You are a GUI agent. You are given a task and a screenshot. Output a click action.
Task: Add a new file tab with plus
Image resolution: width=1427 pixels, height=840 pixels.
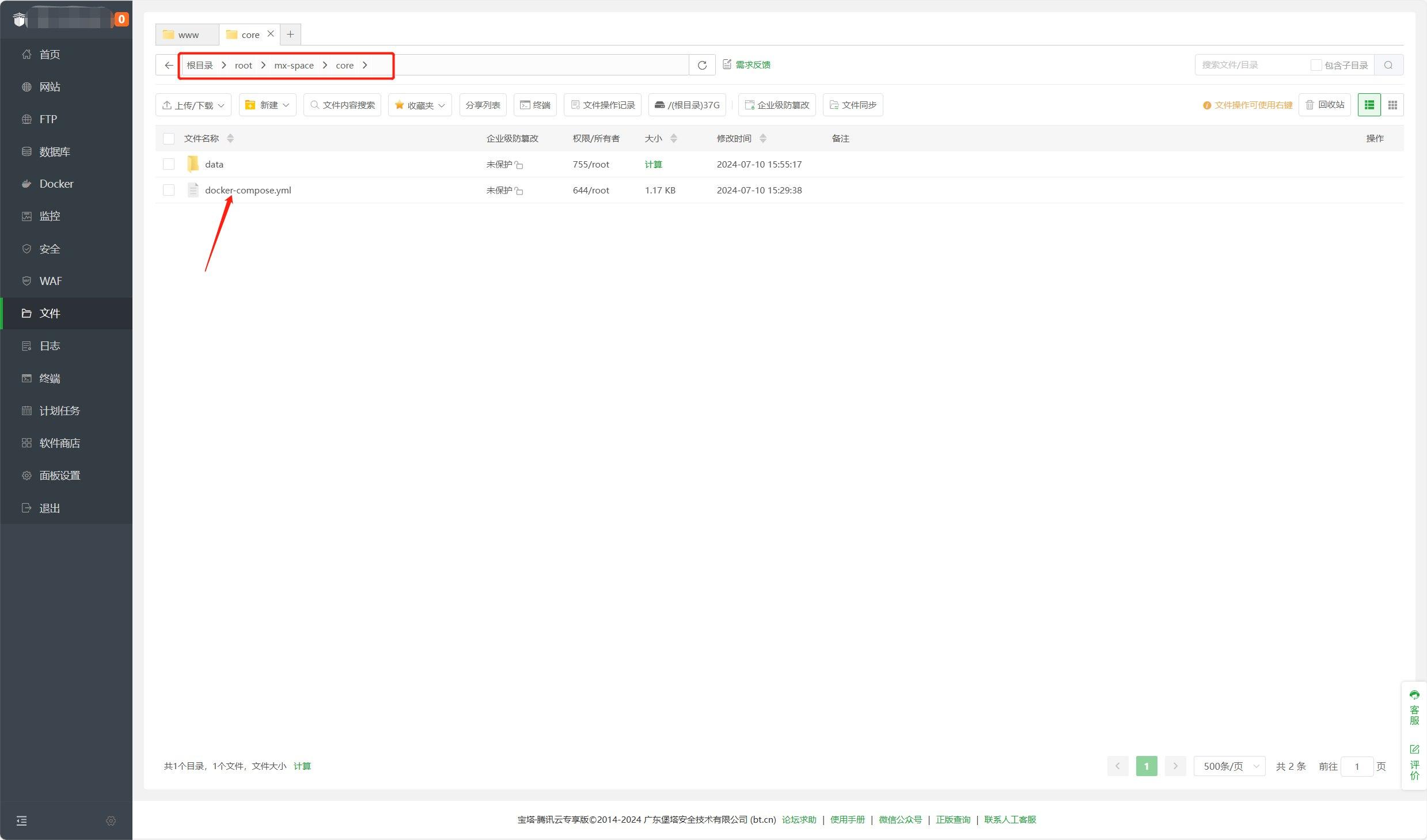point(290,35)
